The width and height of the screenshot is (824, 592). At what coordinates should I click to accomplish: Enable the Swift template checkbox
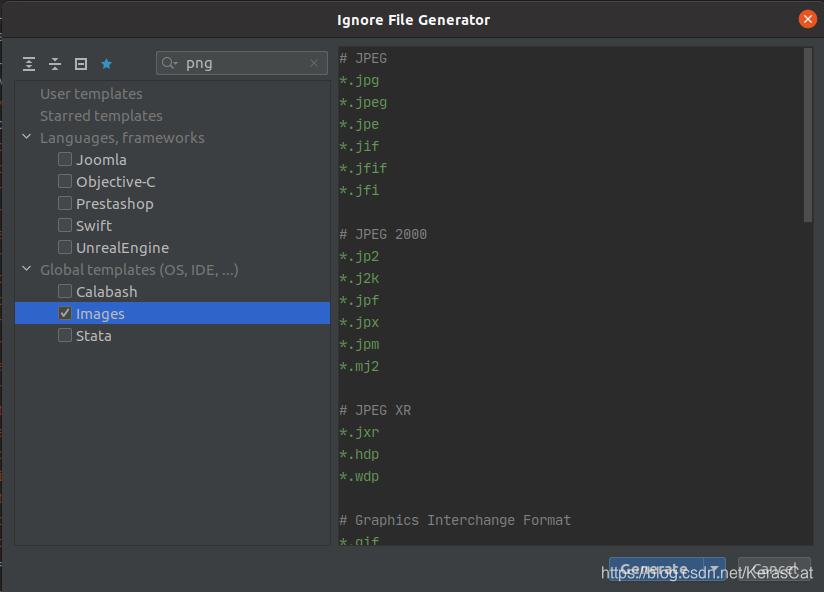(65, 225)
